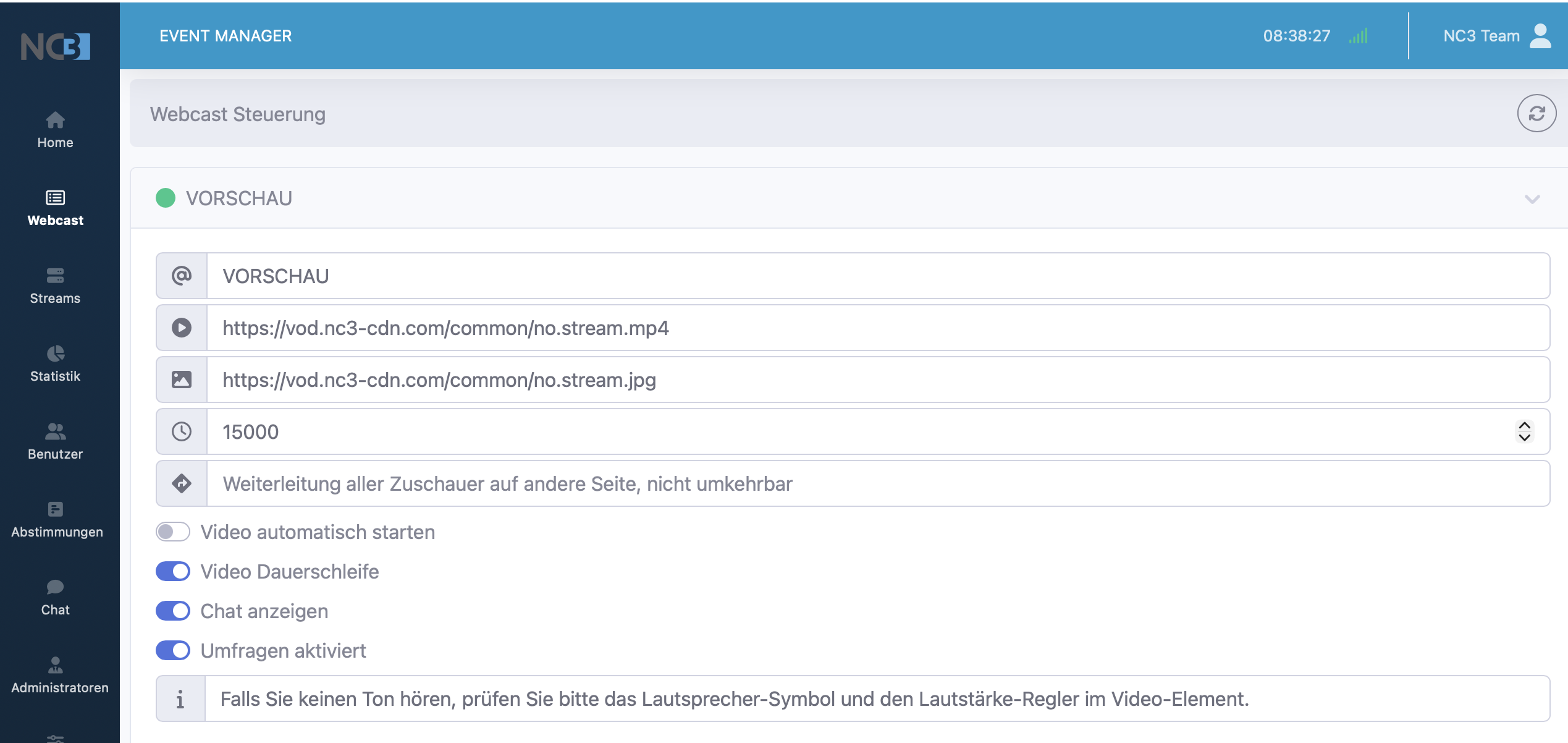Click the clock icon beside 15000
Viewport: 1568px width, 743px height.
(x=182, y=431)
